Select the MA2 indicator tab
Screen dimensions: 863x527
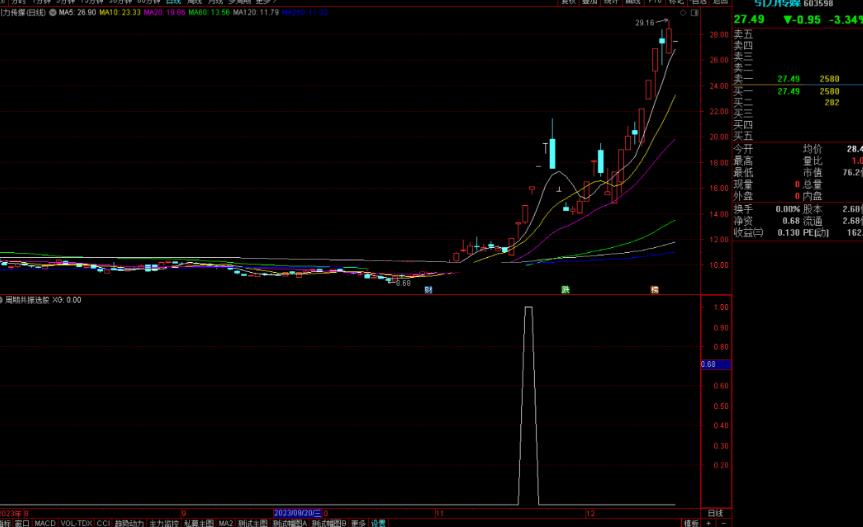[226, 523]
